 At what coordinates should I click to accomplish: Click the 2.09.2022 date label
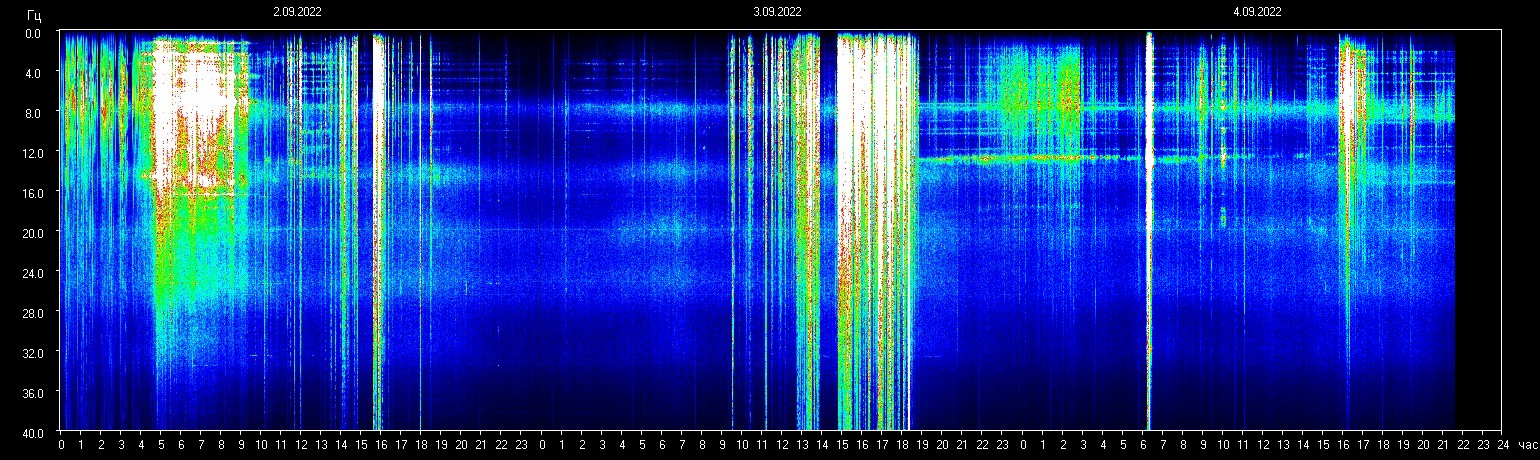(297, 12)
